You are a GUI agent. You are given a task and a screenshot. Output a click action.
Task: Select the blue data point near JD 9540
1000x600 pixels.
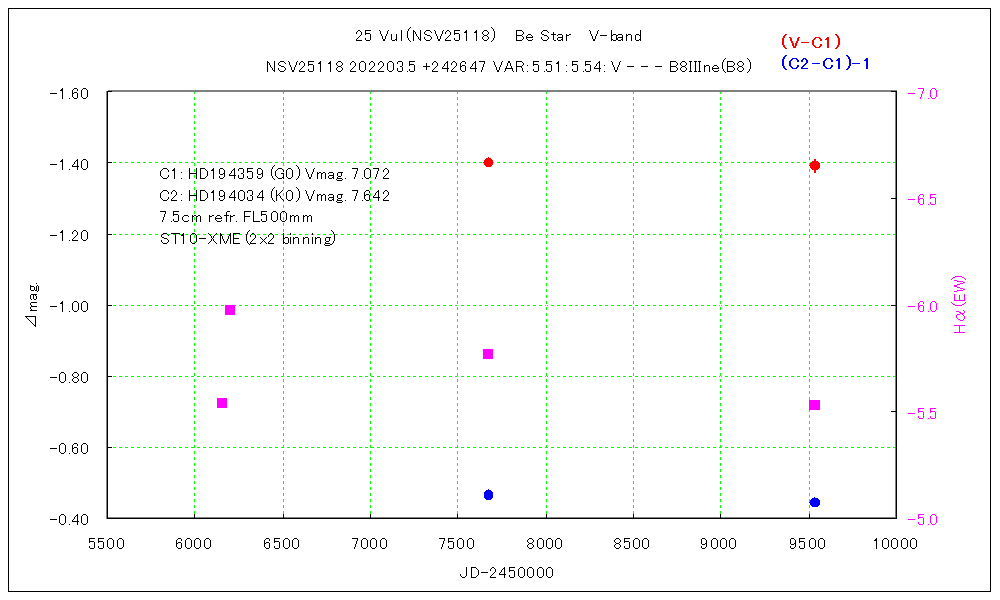pyautogui.click(x=815, y=502)
